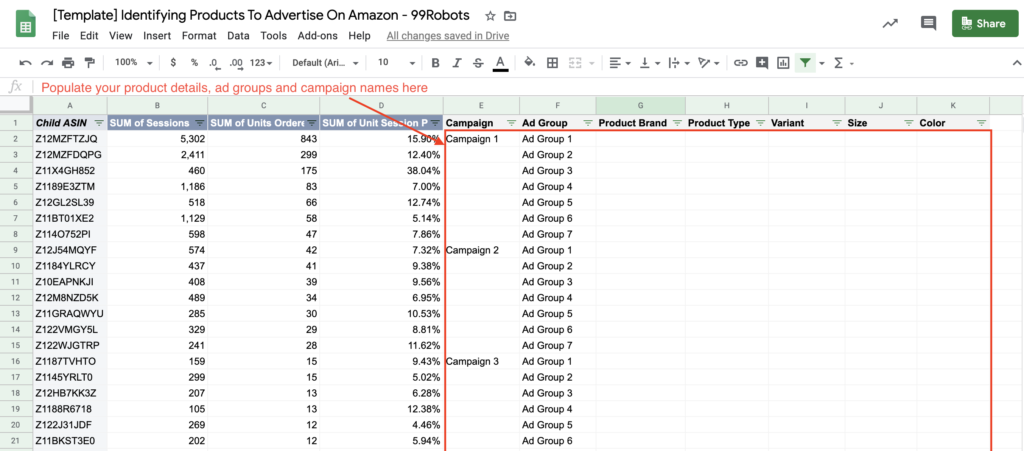Open the borders tool
Viewport: 1024px width, 451px height.
552,62
